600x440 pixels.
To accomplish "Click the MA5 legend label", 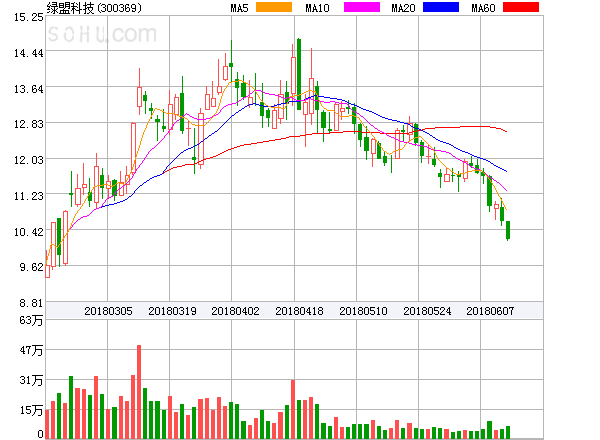I will pyautogui.click(x=240, y=8).
